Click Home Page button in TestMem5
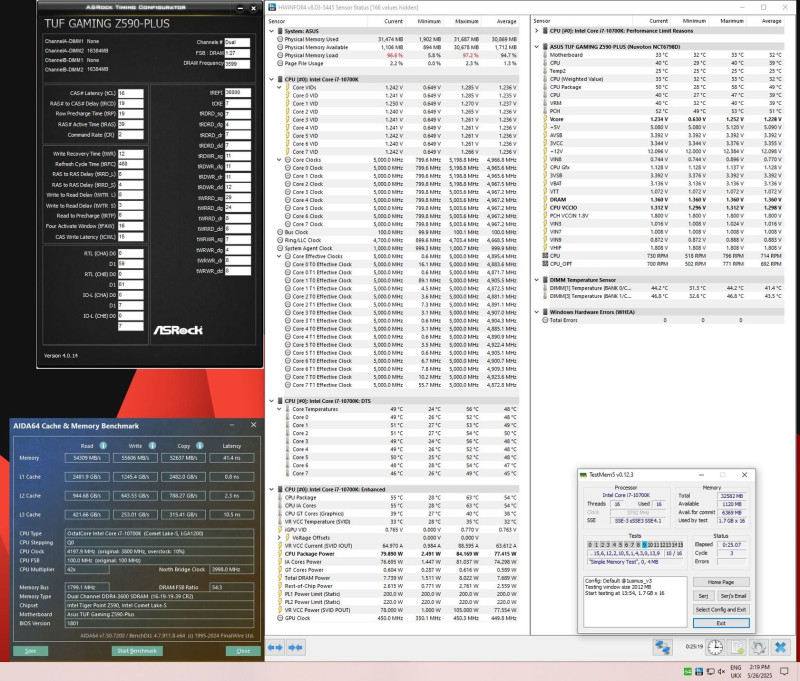This screenshot has width=800, height=681. (721, 582)
